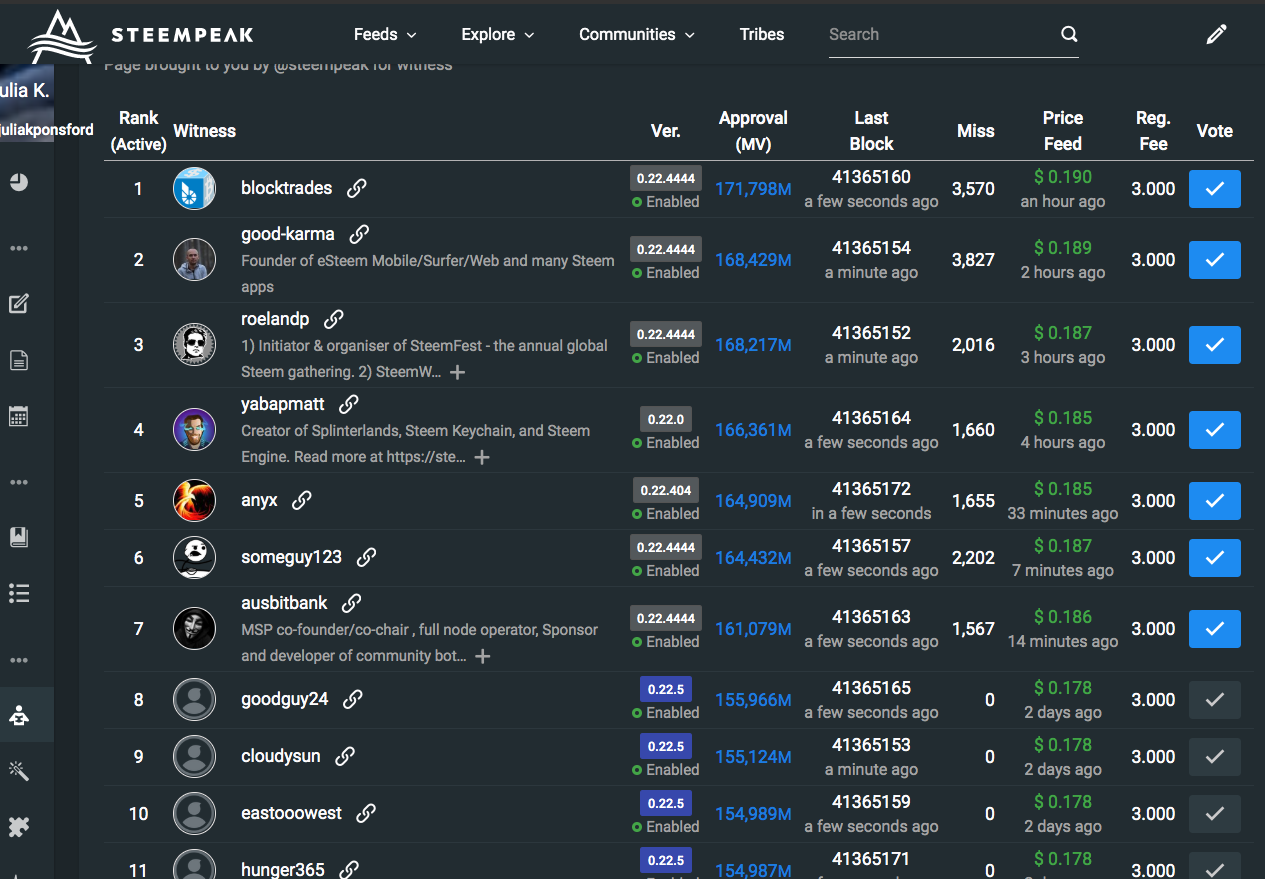Click anyx approval 164,909M value
Screen dimensions: 1265x879
(753, 501)
